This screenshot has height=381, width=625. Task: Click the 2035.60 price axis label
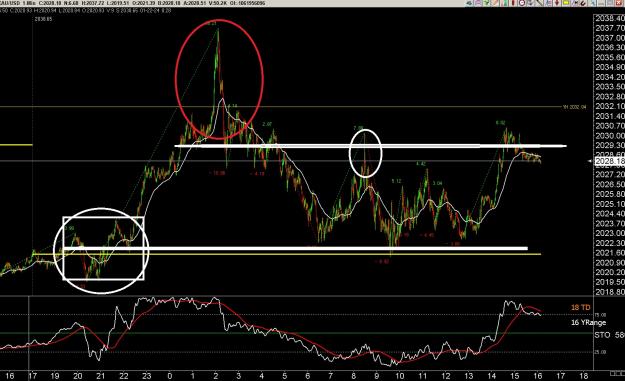pos(610,57)
